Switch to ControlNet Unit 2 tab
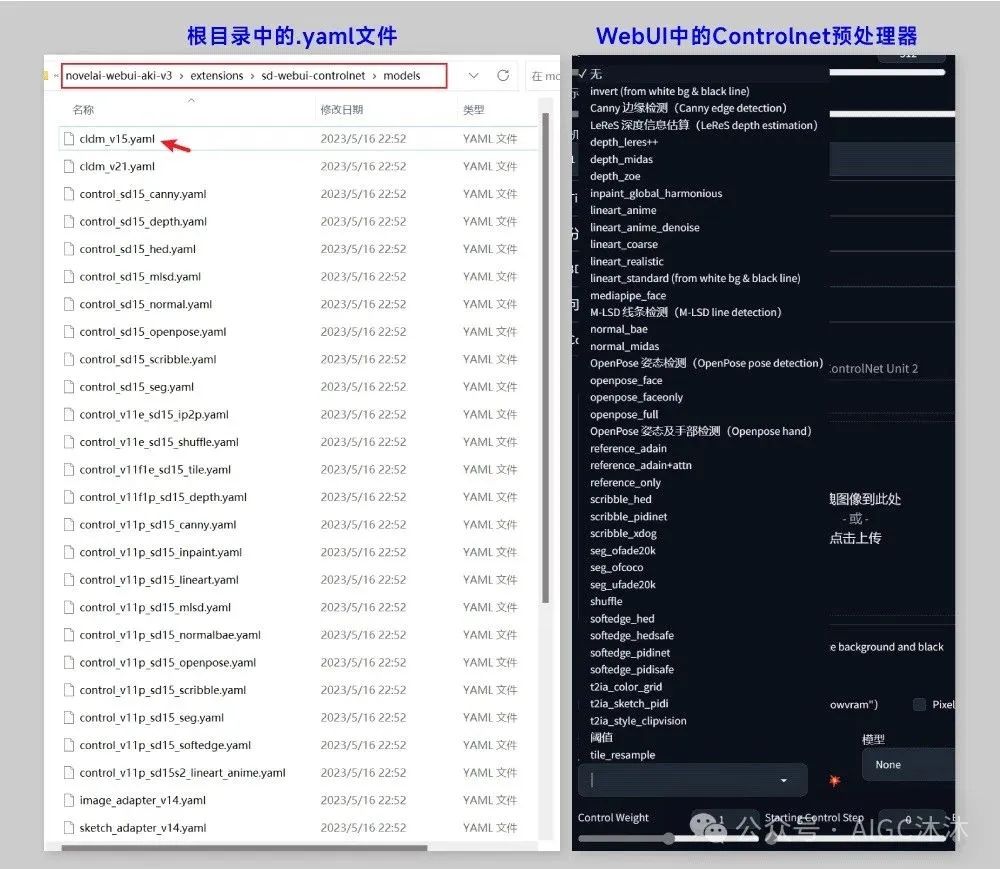Image resolution: width=1000 pixels, height=869 pixels. (x=874, y=369)
